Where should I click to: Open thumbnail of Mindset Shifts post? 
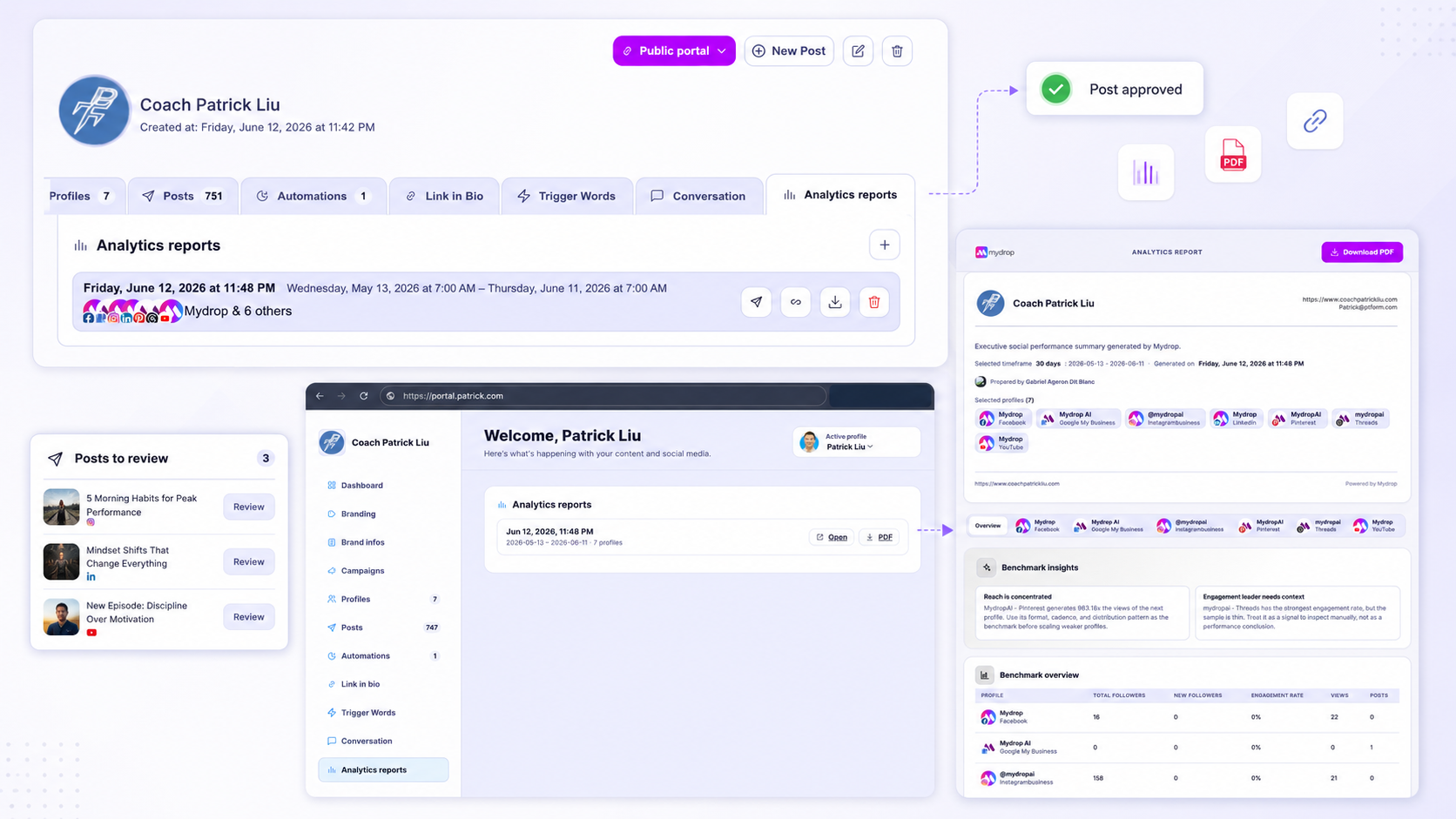(61, 561)
